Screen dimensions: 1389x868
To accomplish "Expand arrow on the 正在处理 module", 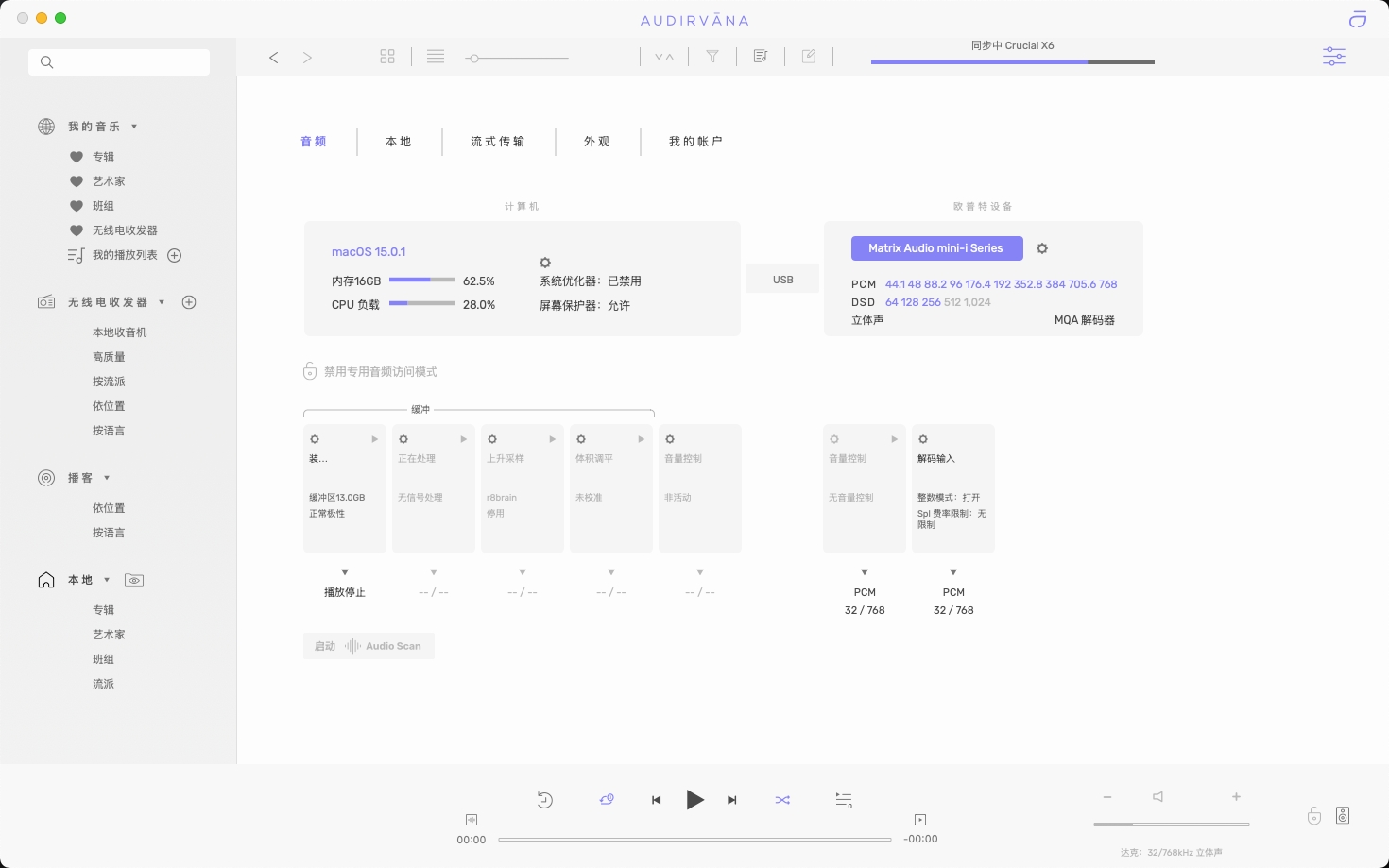I will pos(464,439).
